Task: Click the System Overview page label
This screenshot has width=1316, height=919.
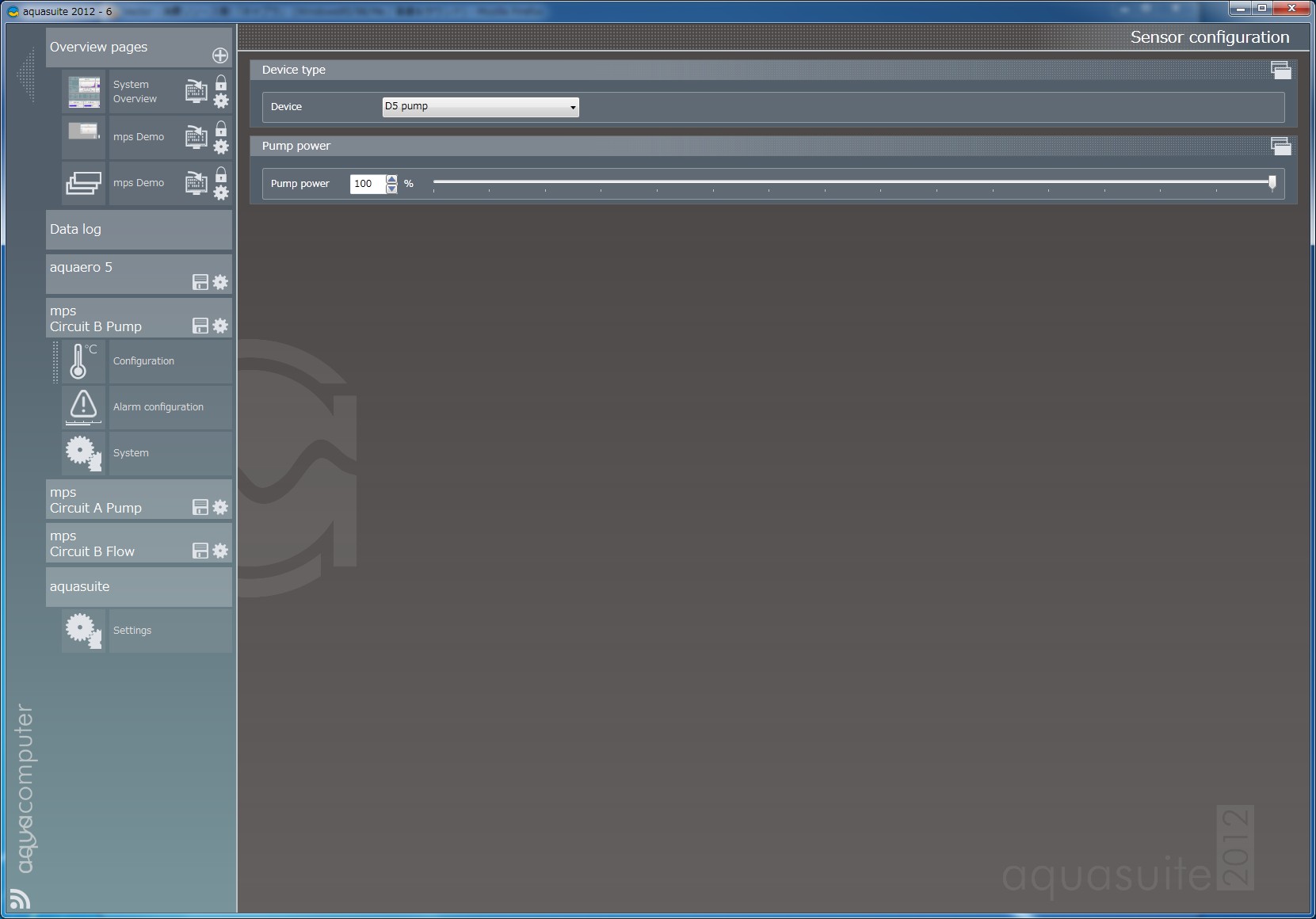Action: coord(135,92)
